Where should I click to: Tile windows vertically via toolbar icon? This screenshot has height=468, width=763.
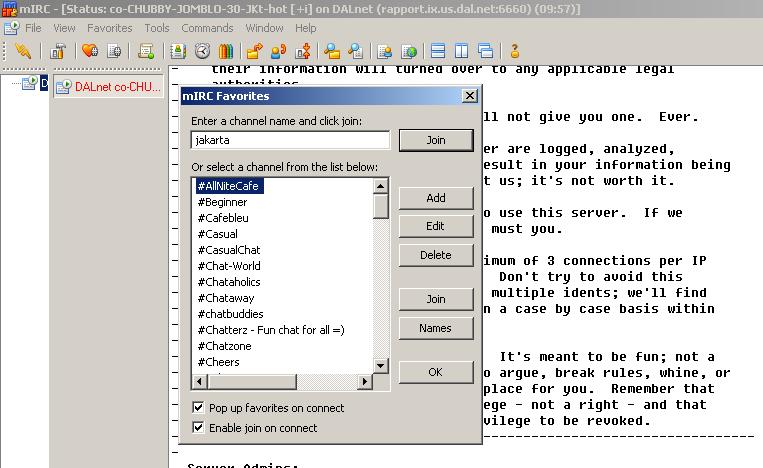pos(461,51)
